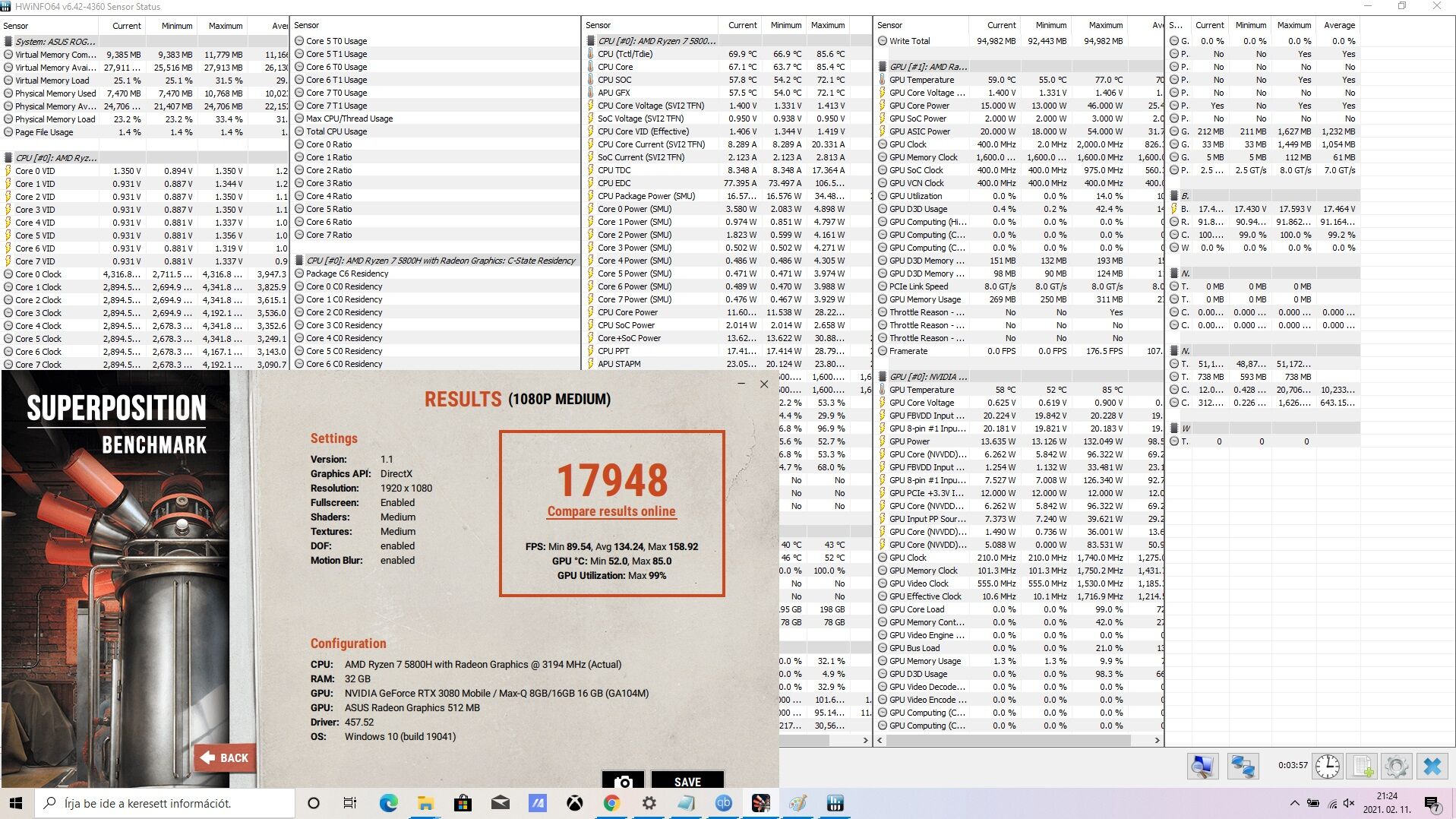The width and height of the screenshot is (1456, 819).
Task: Minimize the Superposition results window
Action: (x=741, y=384)
